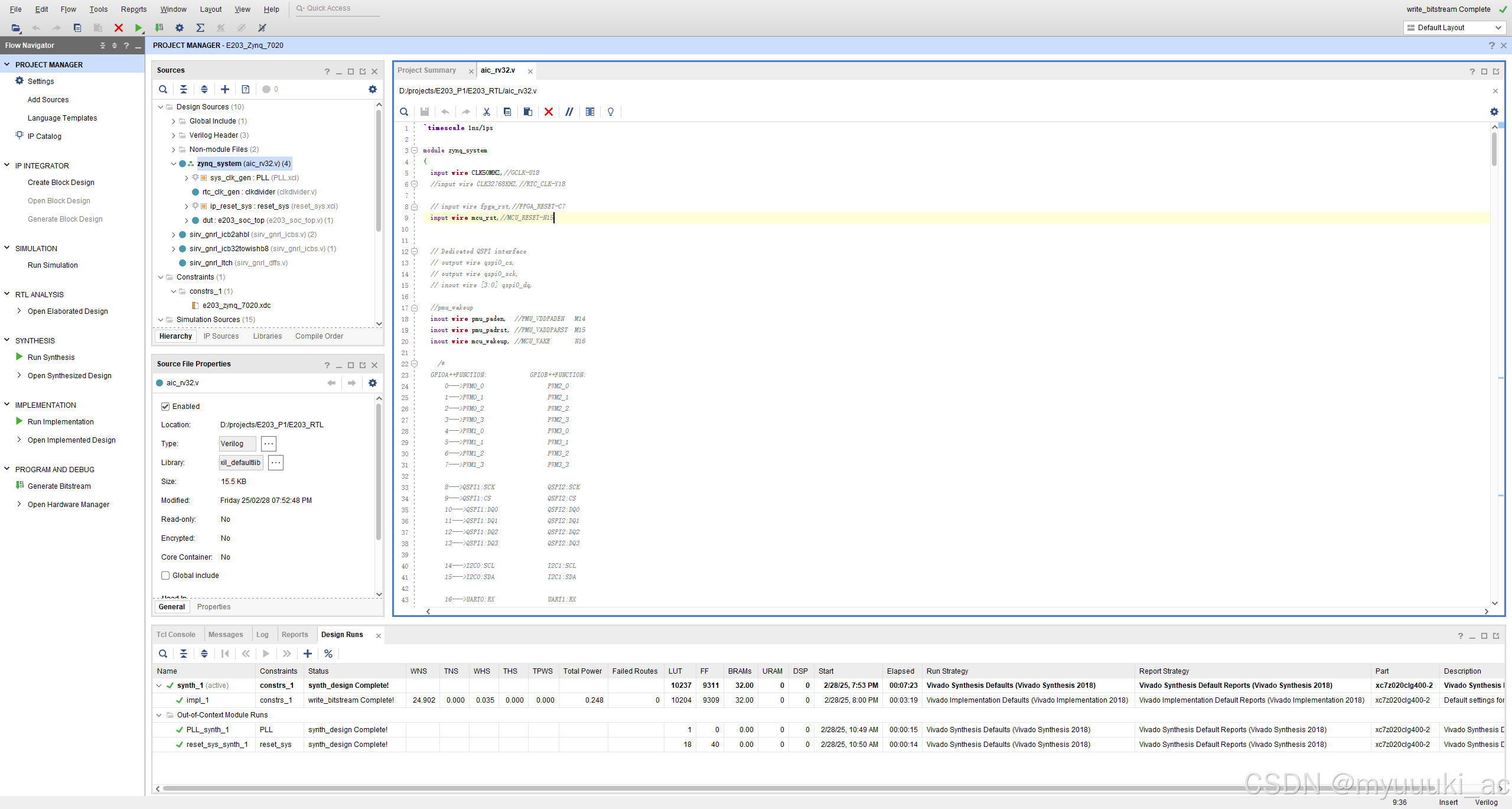
Task: Collapse the code fold marker at line 22
Action: [414, 364]
